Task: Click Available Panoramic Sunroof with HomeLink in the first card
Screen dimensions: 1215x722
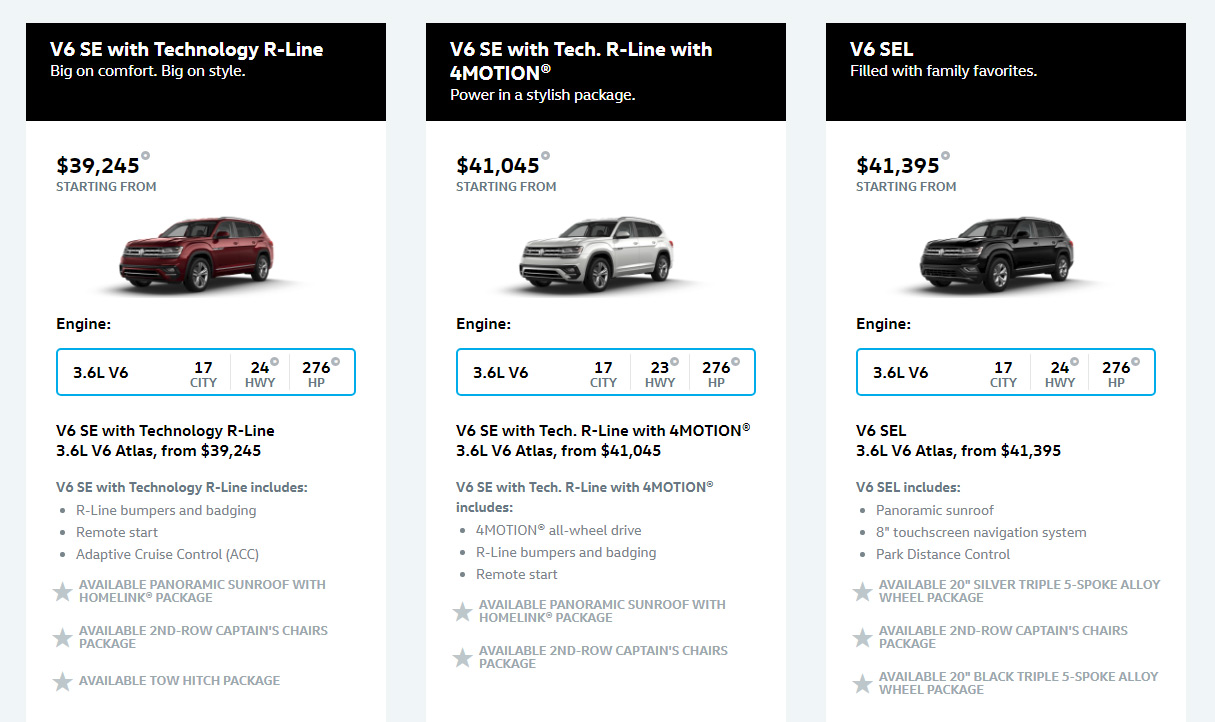Action: (x=202, y=591)
